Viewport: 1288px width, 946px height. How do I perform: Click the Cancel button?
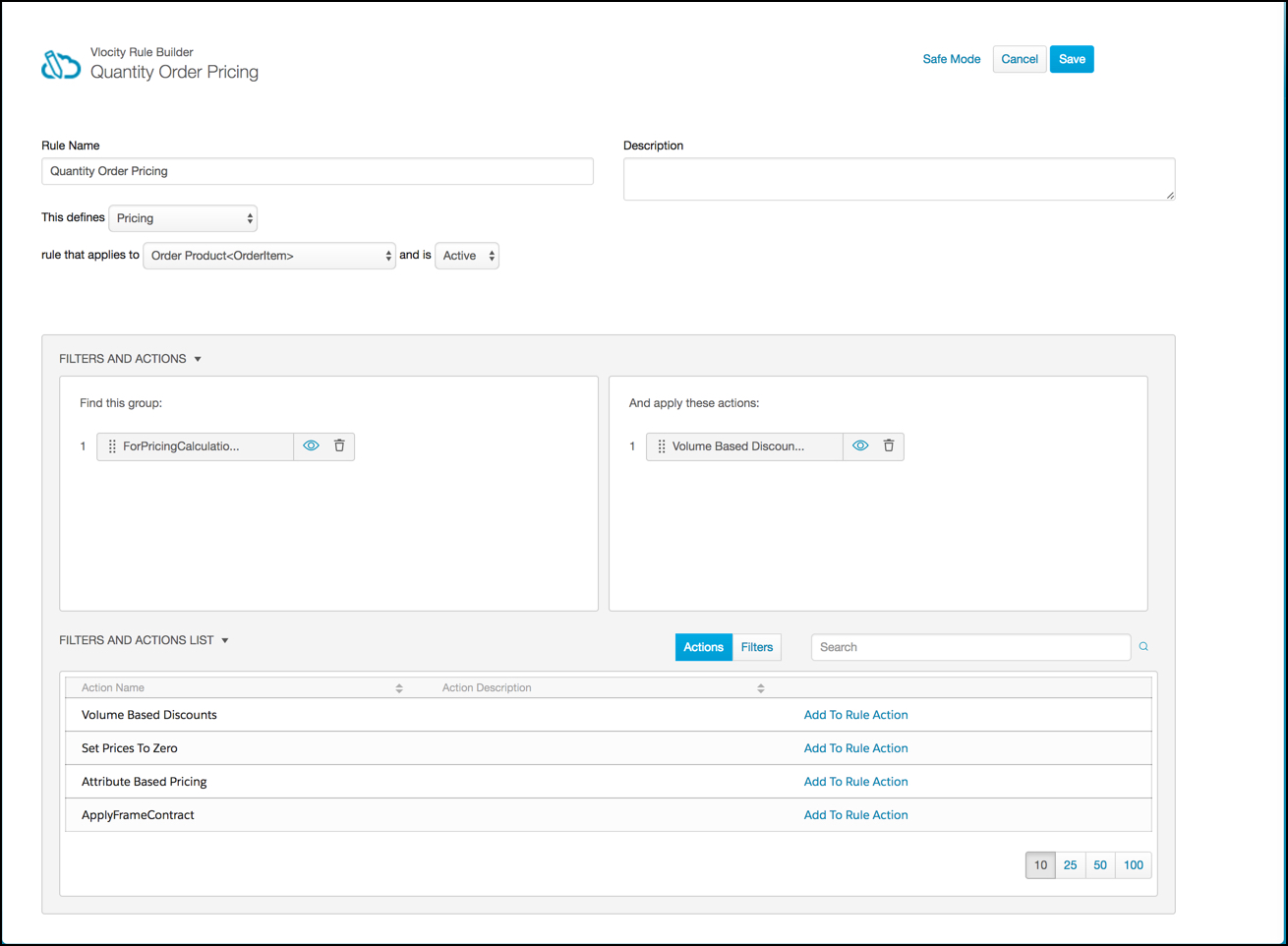coord(1020,59)
